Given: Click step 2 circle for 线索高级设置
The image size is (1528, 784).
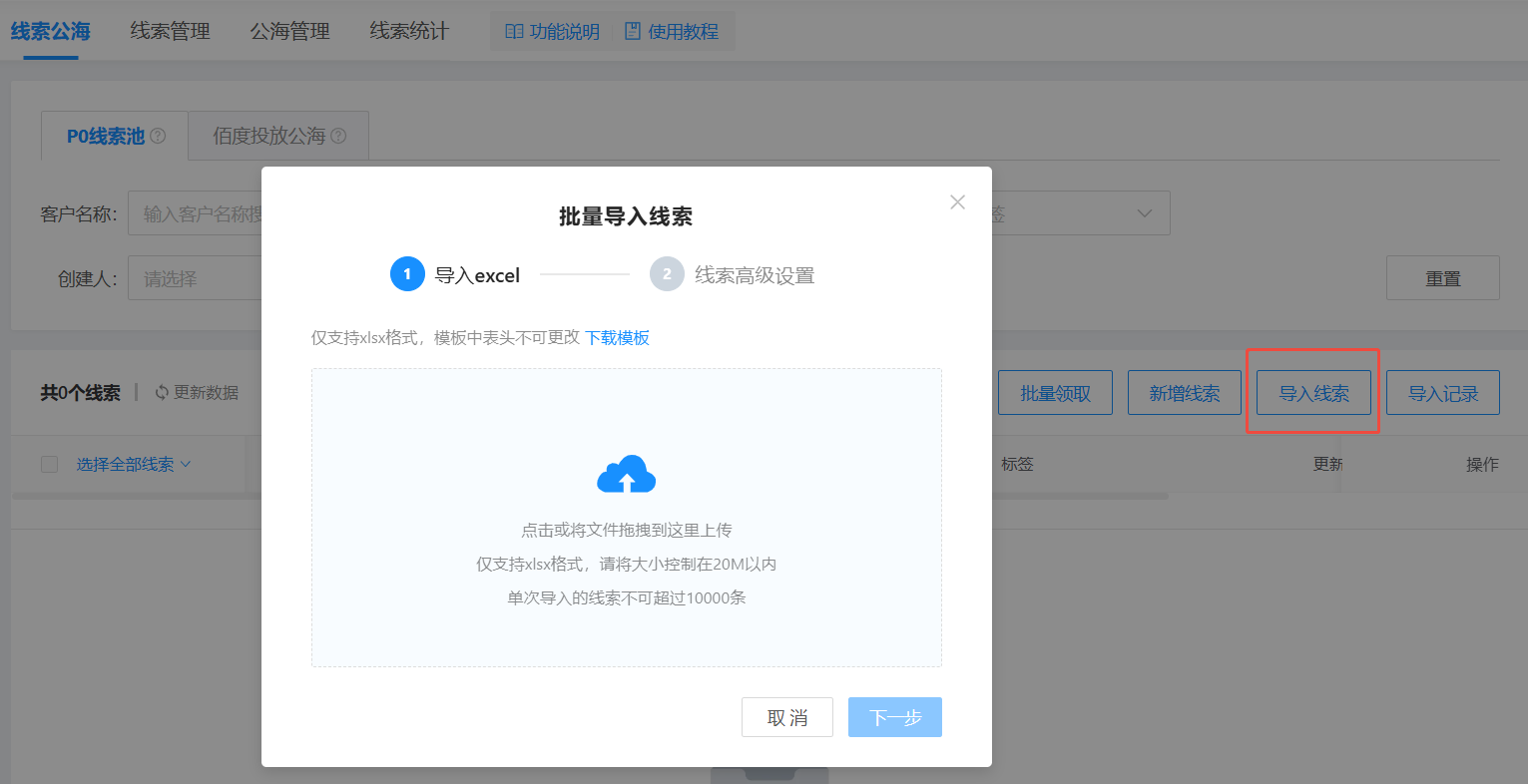Looking at the screenshot, I should coord(667,274).
